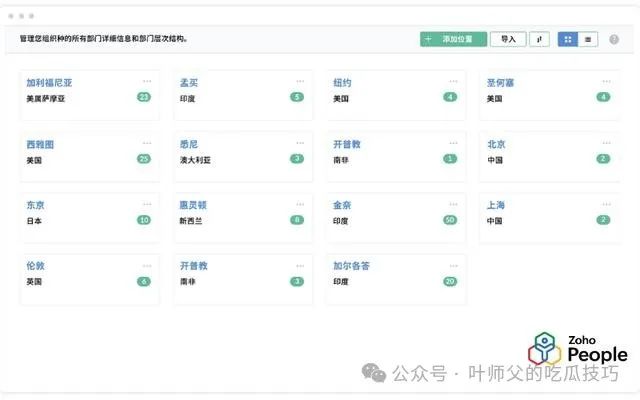Switch to grid view layout
640x400 pixels.
point(568,39)
